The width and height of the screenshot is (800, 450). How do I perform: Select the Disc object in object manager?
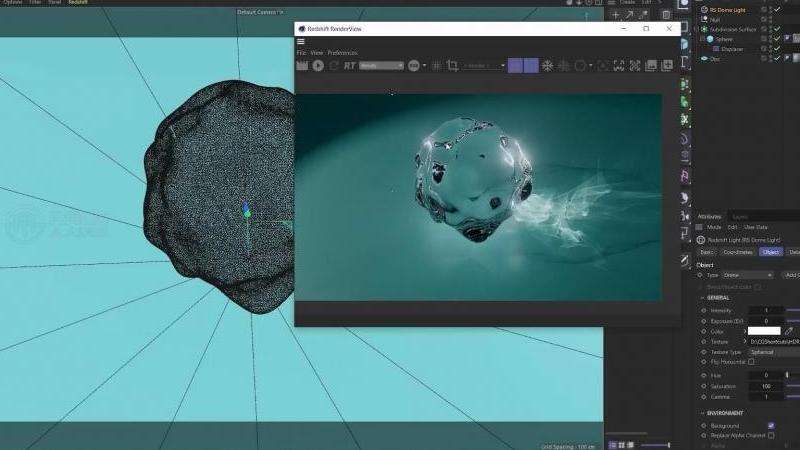coord(715,59)
